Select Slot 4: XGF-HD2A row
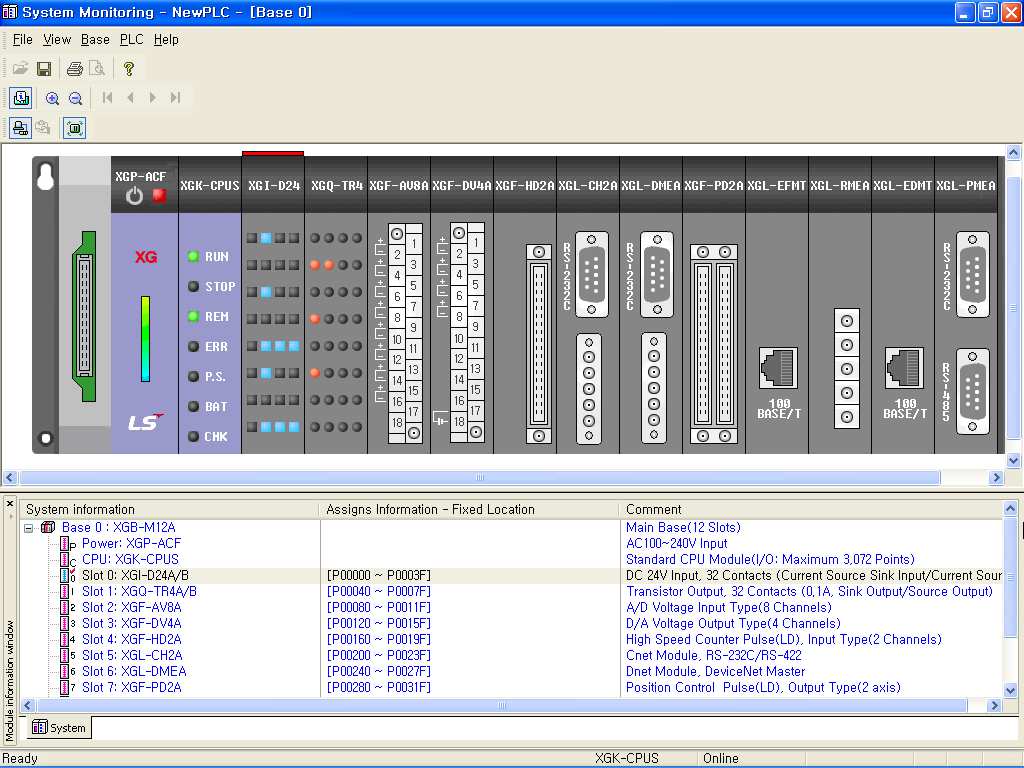The image size is (1024, 768). pos(131,639)
